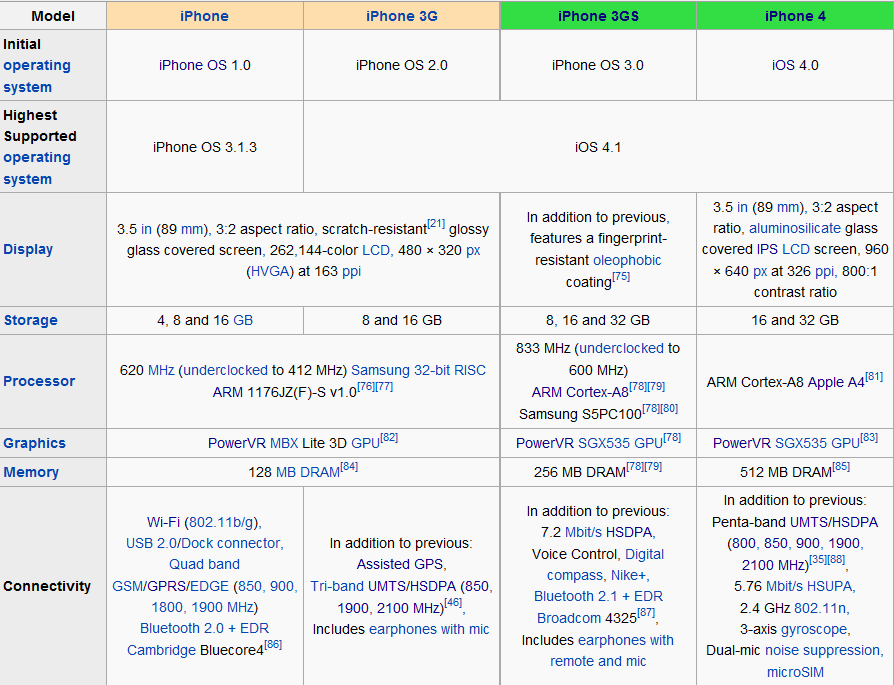Follow citation [87] after Broadcom 4325
Screen dimensions: 894x685
point(646,612)
